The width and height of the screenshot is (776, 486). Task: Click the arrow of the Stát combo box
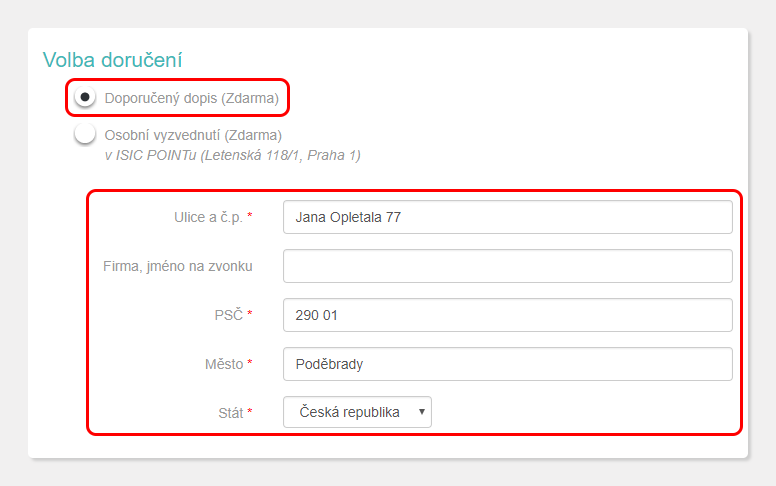(422, 412)
